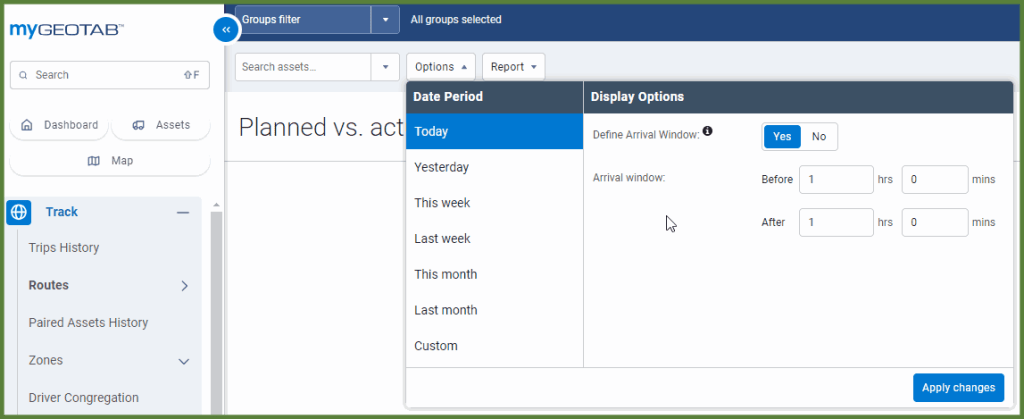This screenshot has height=419, width=1024.
Task: Open the Assets page button
Action: point(161,125)
